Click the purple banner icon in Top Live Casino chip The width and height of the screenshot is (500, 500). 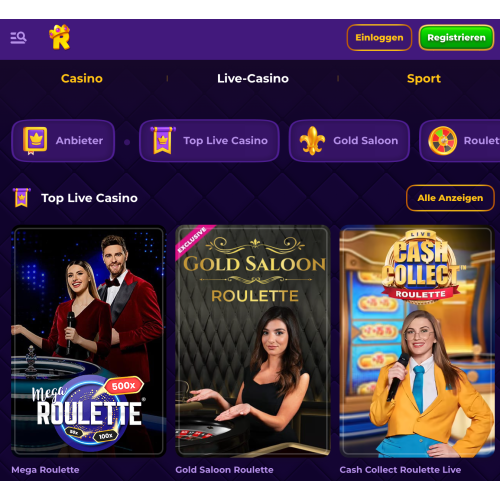point(163,140)
